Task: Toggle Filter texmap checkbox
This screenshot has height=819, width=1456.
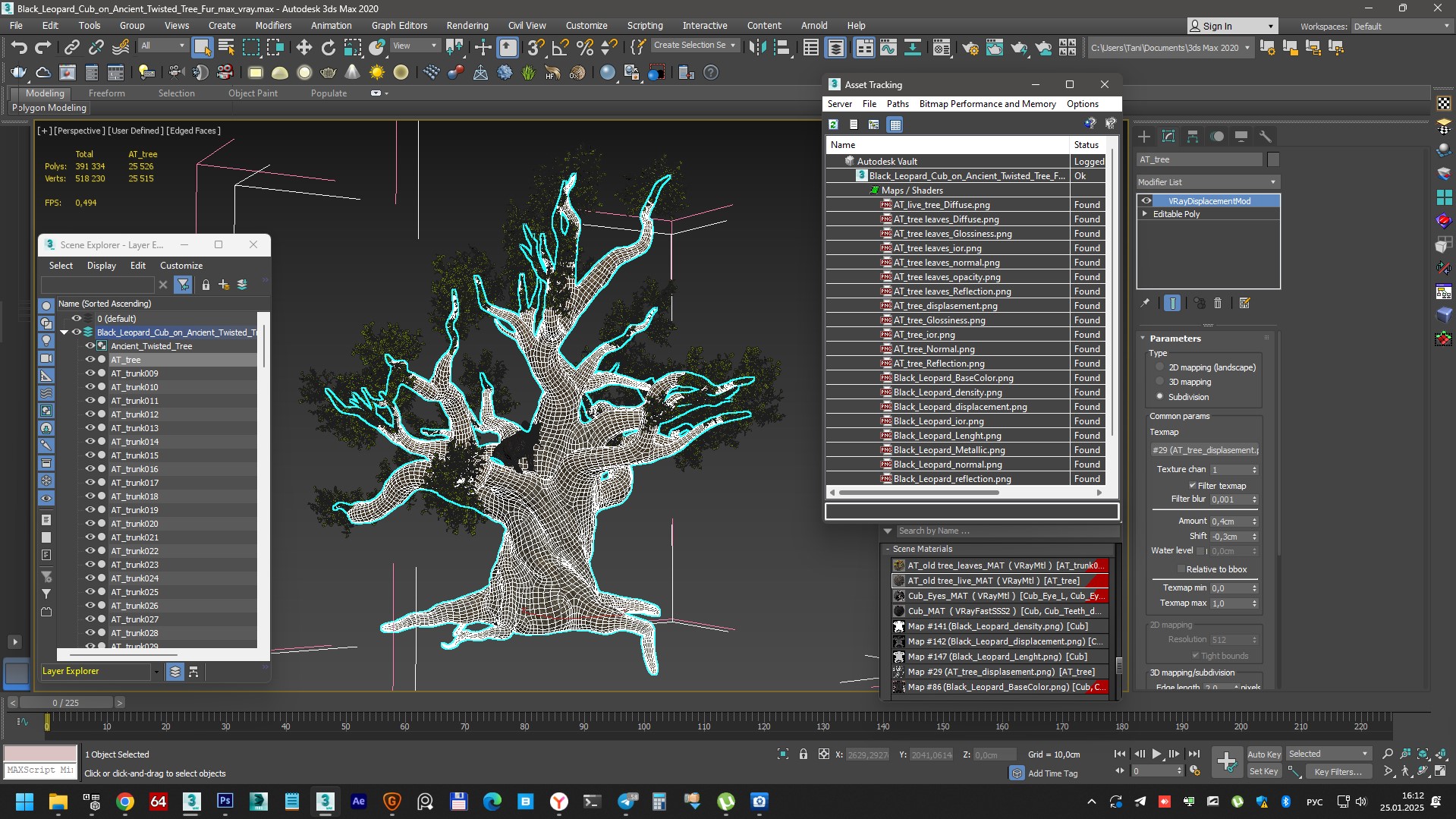Action: (1193, 486)
